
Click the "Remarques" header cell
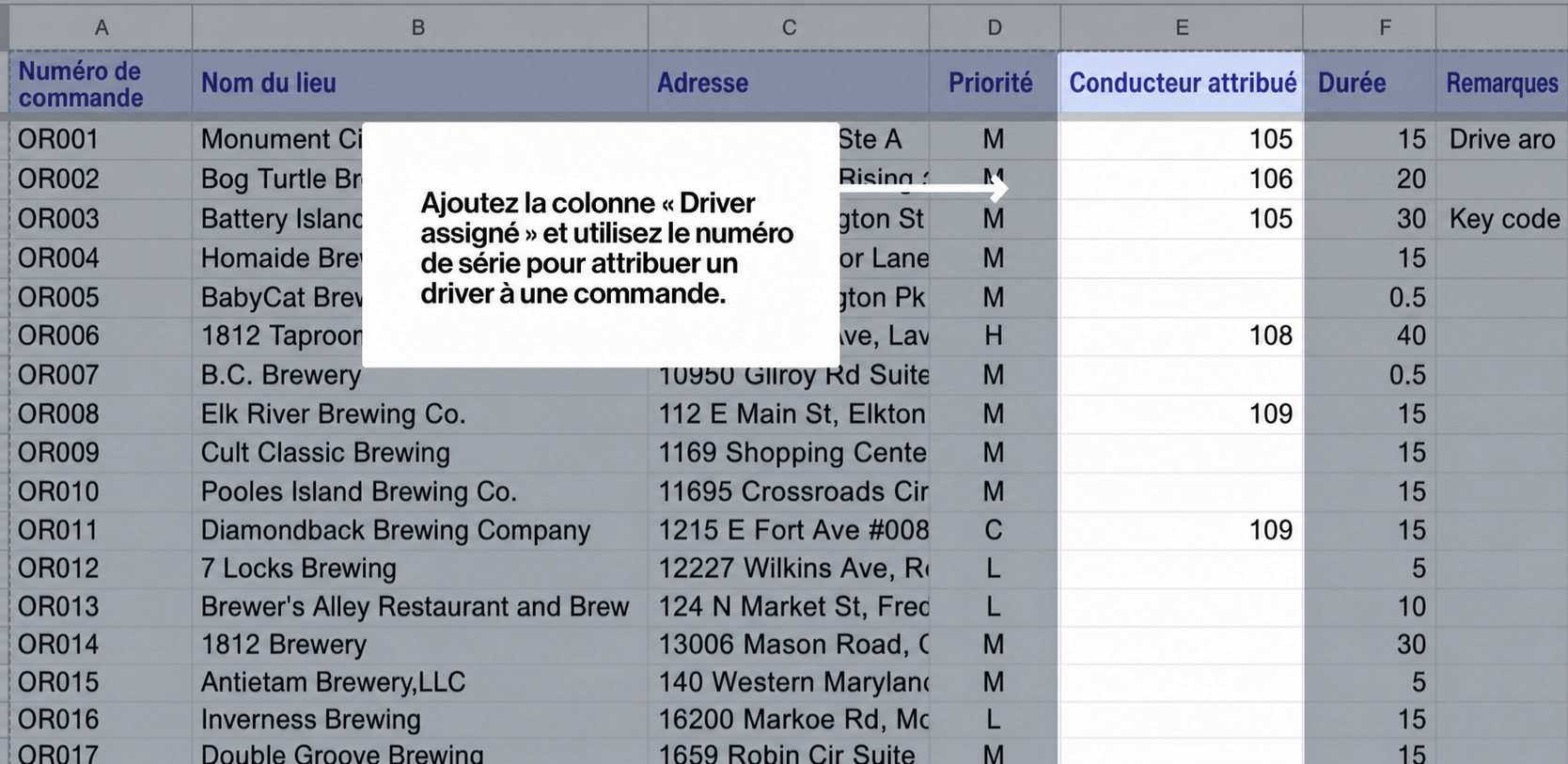(1502, 84)
